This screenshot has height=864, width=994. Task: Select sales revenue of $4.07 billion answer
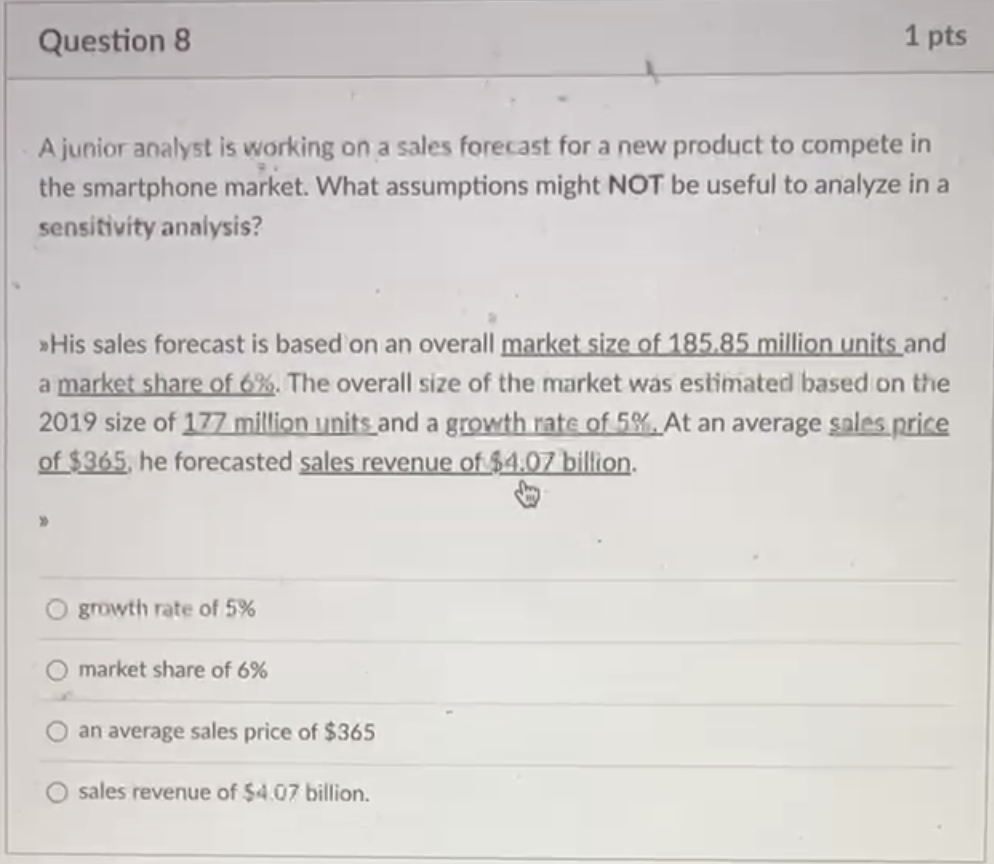click(58, 793)
